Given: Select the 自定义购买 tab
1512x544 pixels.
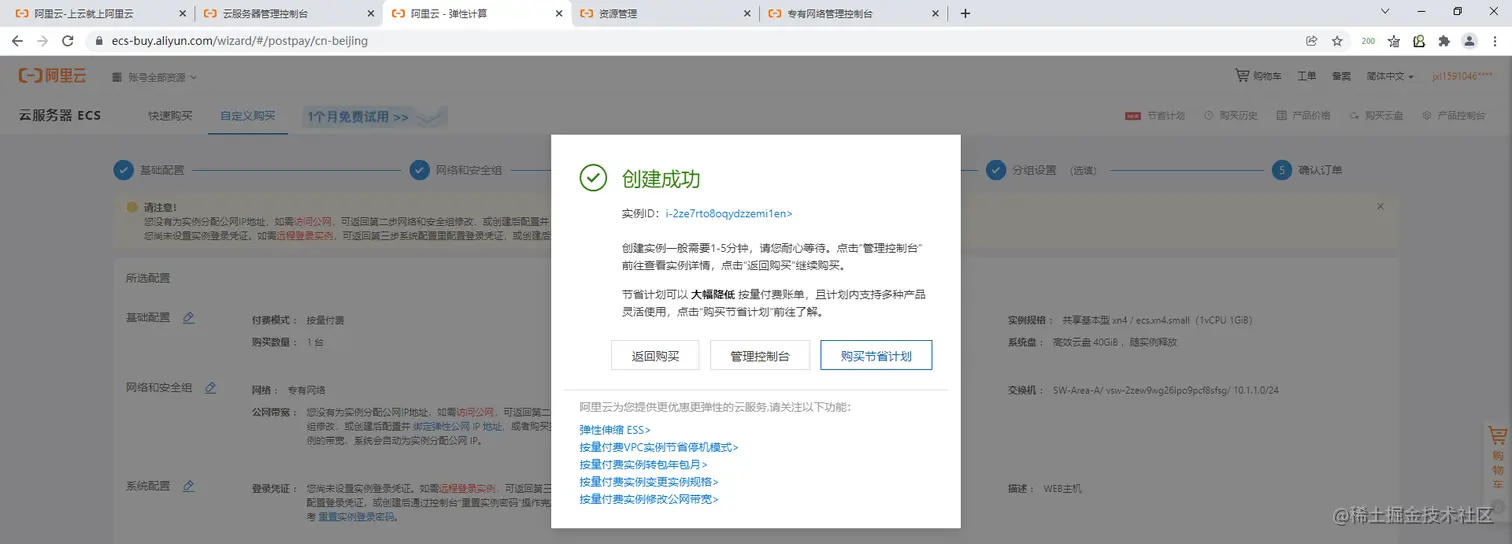Looking at the screenshot, I should click(x=247, y=116).
